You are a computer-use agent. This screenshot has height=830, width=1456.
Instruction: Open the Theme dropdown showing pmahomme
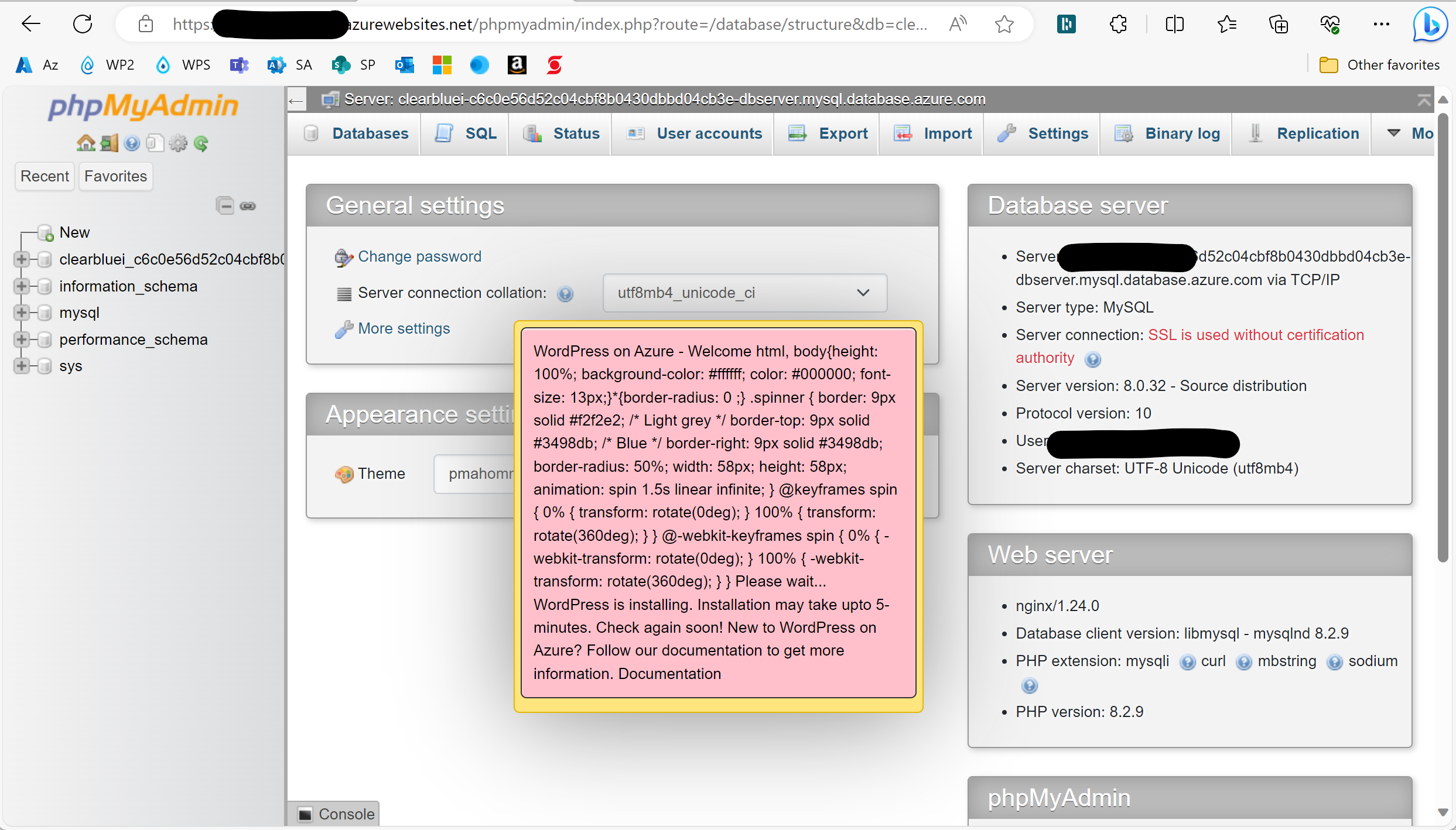pyautogui.click(x=474, y=474)
